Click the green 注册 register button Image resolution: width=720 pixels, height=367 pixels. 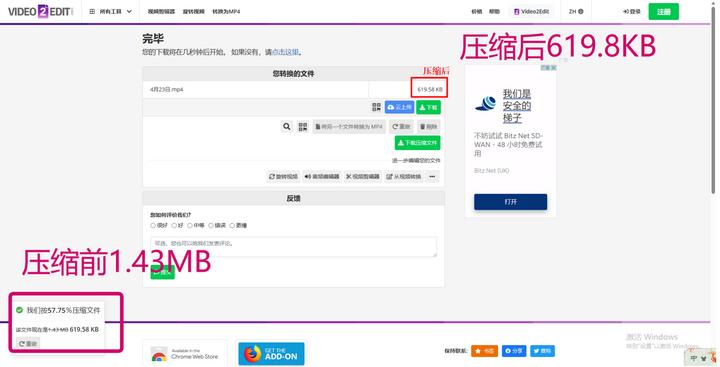click(664, 11)
